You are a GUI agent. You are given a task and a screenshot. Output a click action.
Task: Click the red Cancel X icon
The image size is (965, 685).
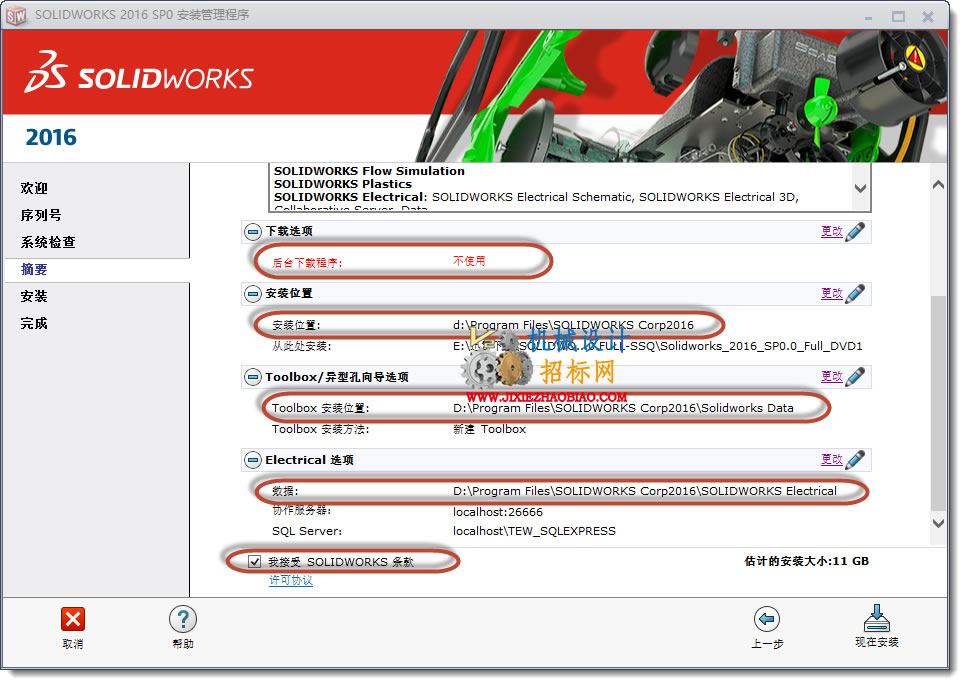[x=73, y=620]
